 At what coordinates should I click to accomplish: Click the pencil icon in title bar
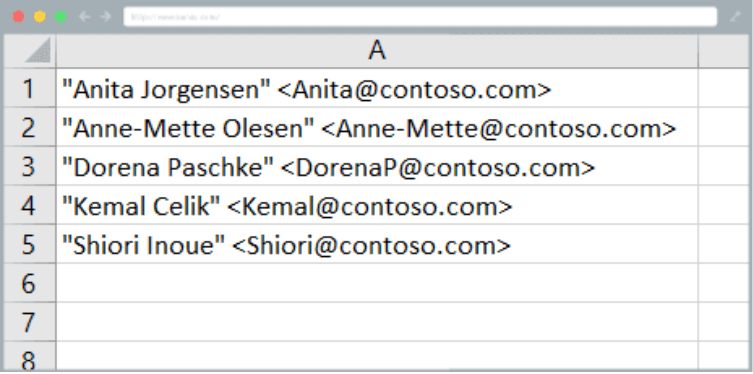735,17
